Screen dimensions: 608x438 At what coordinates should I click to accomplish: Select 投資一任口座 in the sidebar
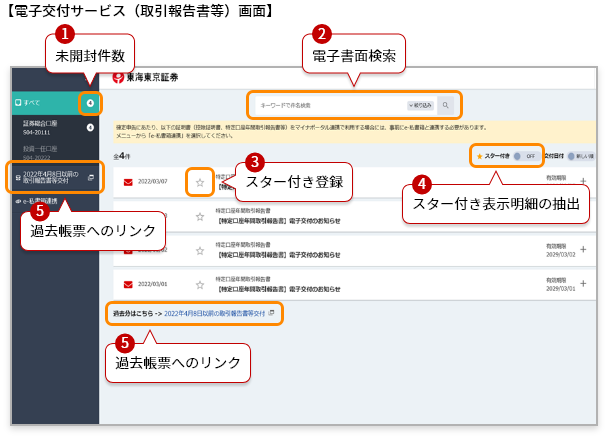[x=55, y=152]
